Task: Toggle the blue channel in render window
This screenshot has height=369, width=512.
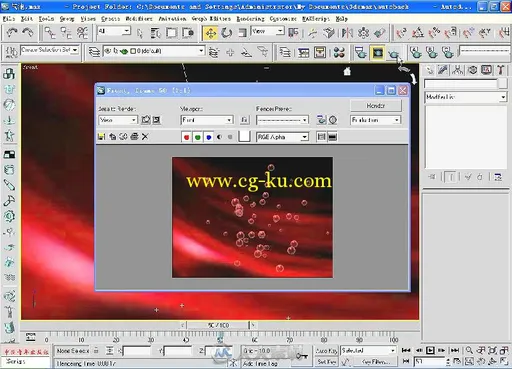Action: coord(209,137)
